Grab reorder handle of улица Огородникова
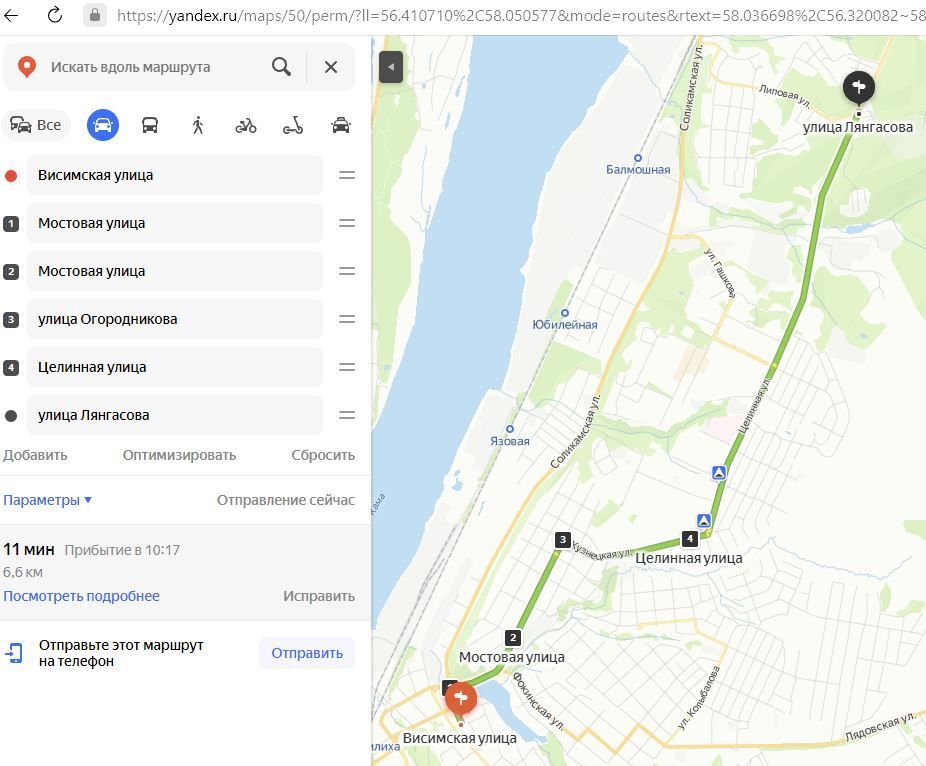This screenshot has width=926, height=766. [347, 320]
